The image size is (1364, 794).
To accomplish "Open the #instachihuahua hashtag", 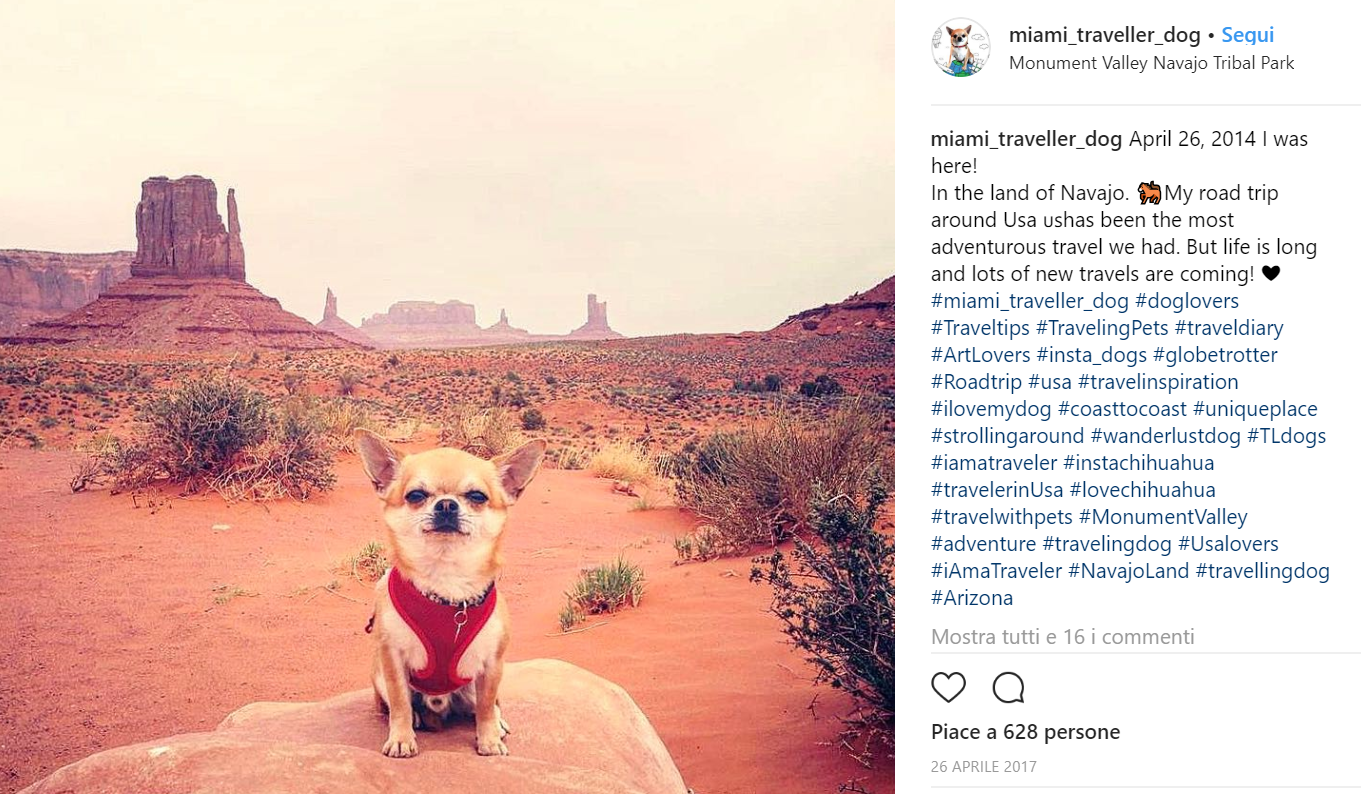I will coord(1152,463).
